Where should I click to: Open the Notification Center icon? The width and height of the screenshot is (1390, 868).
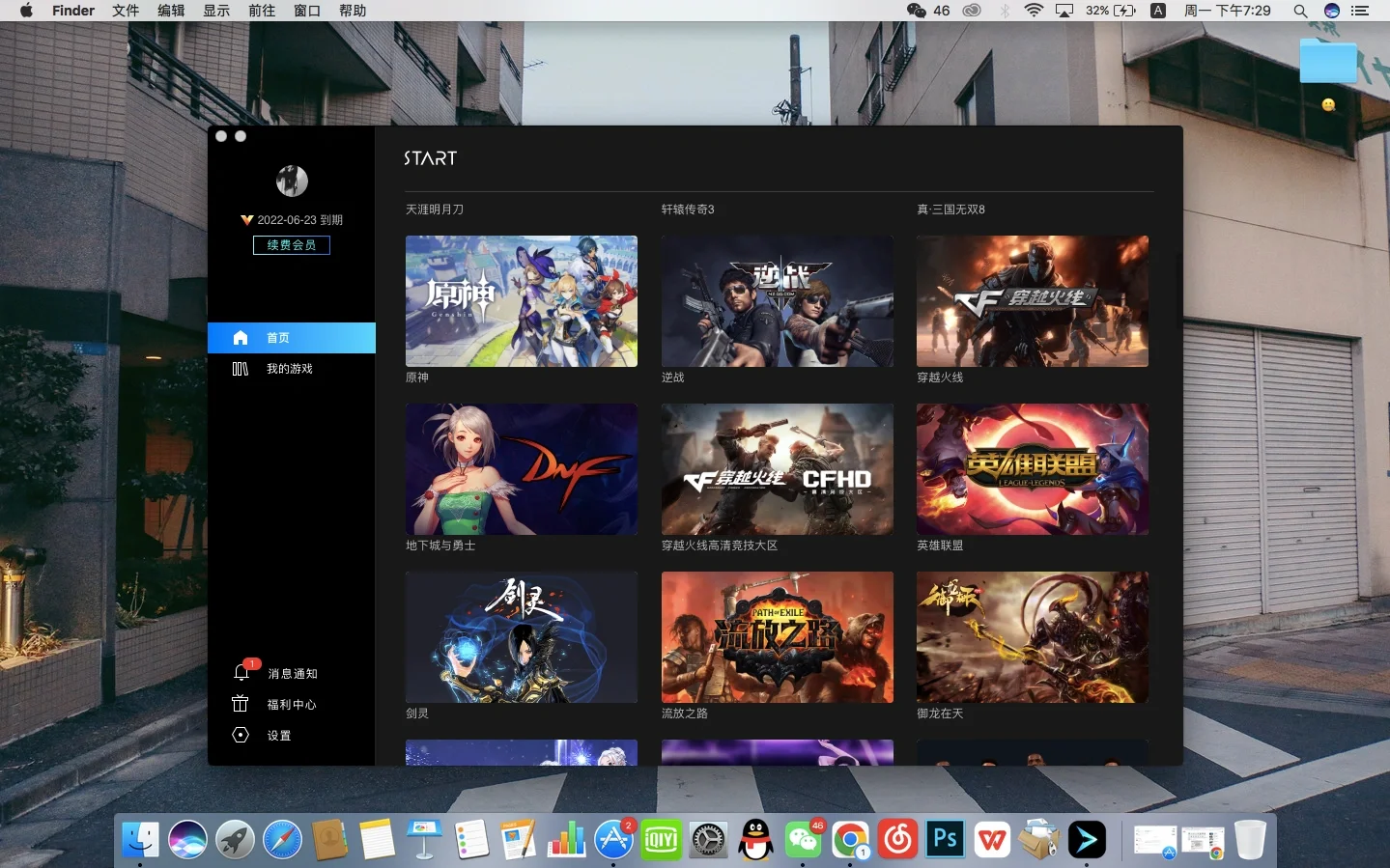1360,11
